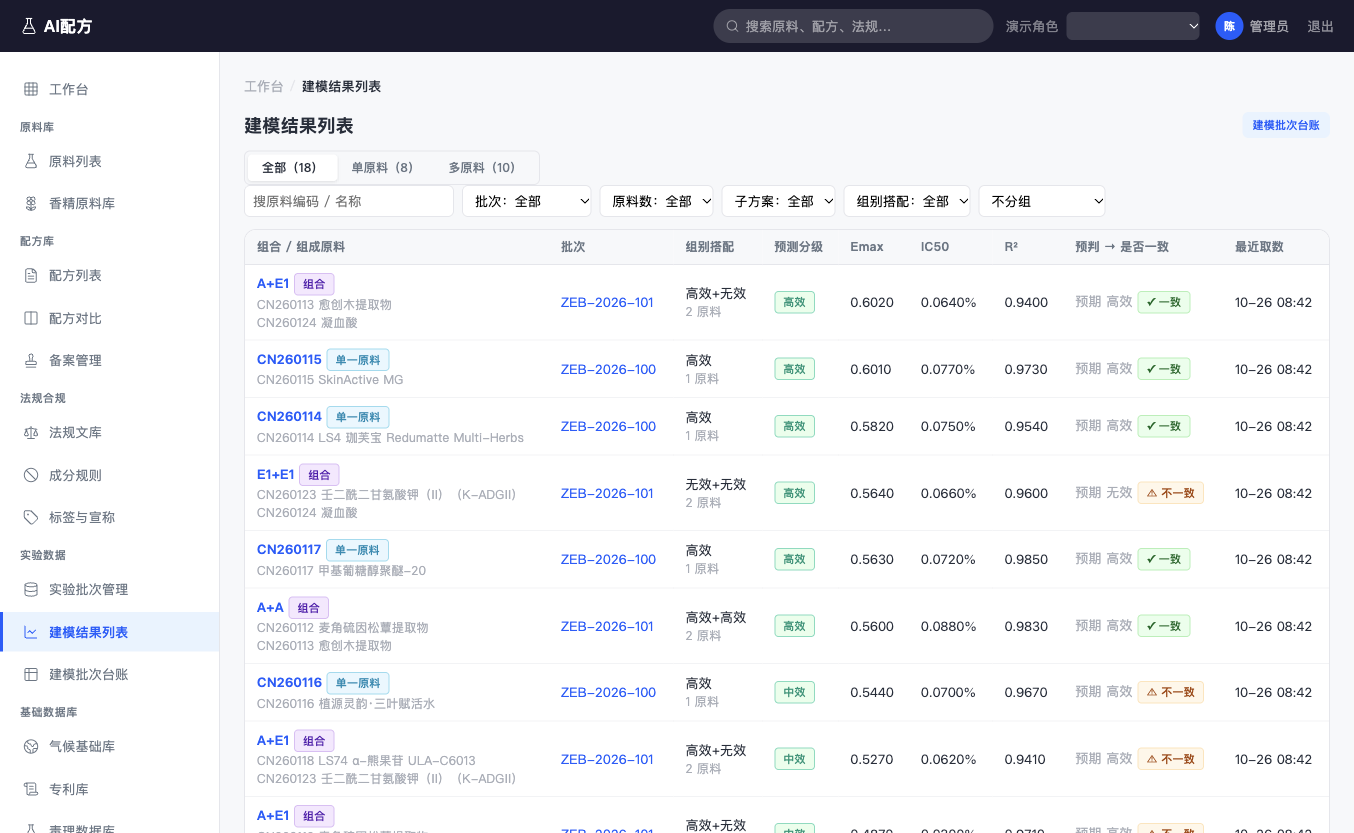Click the 实验批次管理 database icon
This screenshot has width=1354, height=833.
(31, 589)
